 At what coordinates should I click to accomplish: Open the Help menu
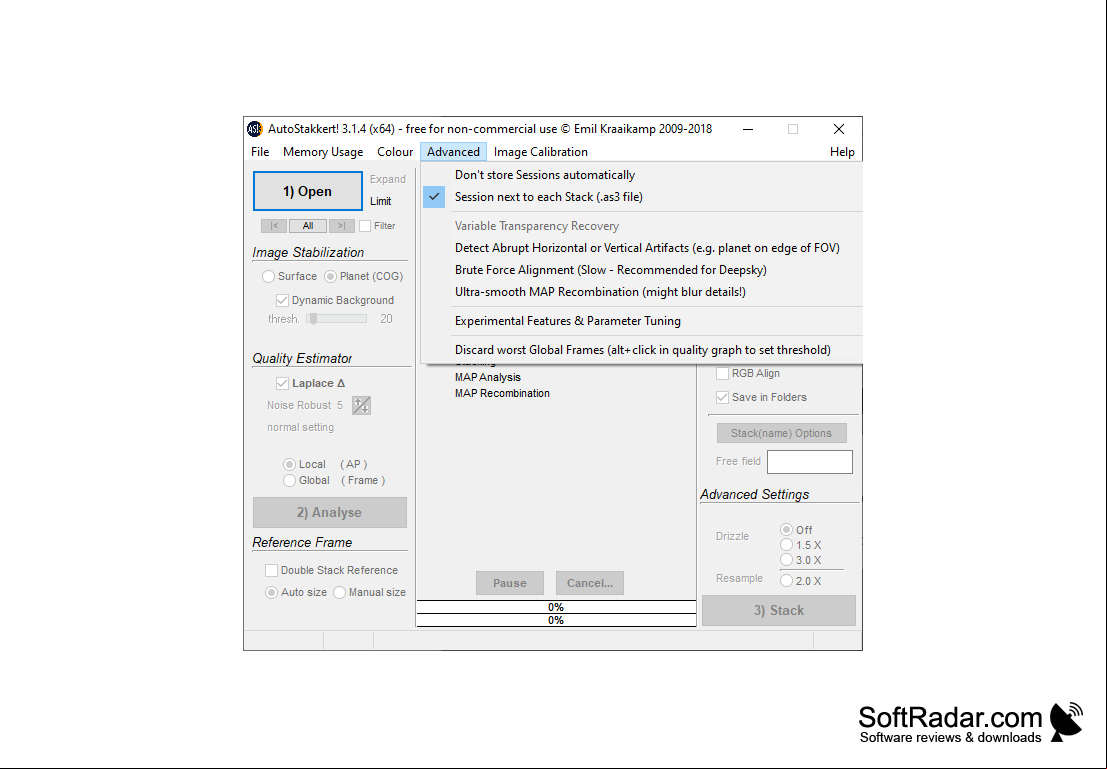point(842,152)
